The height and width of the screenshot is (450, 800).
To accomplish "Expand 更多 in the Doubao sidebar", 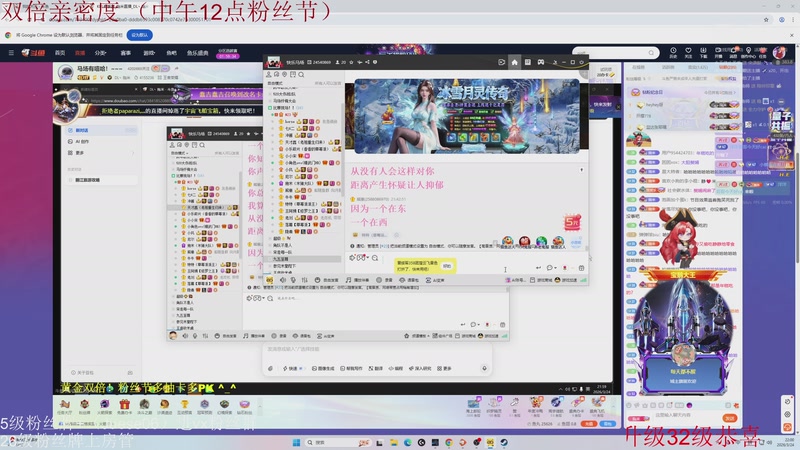I will (102, 153).
